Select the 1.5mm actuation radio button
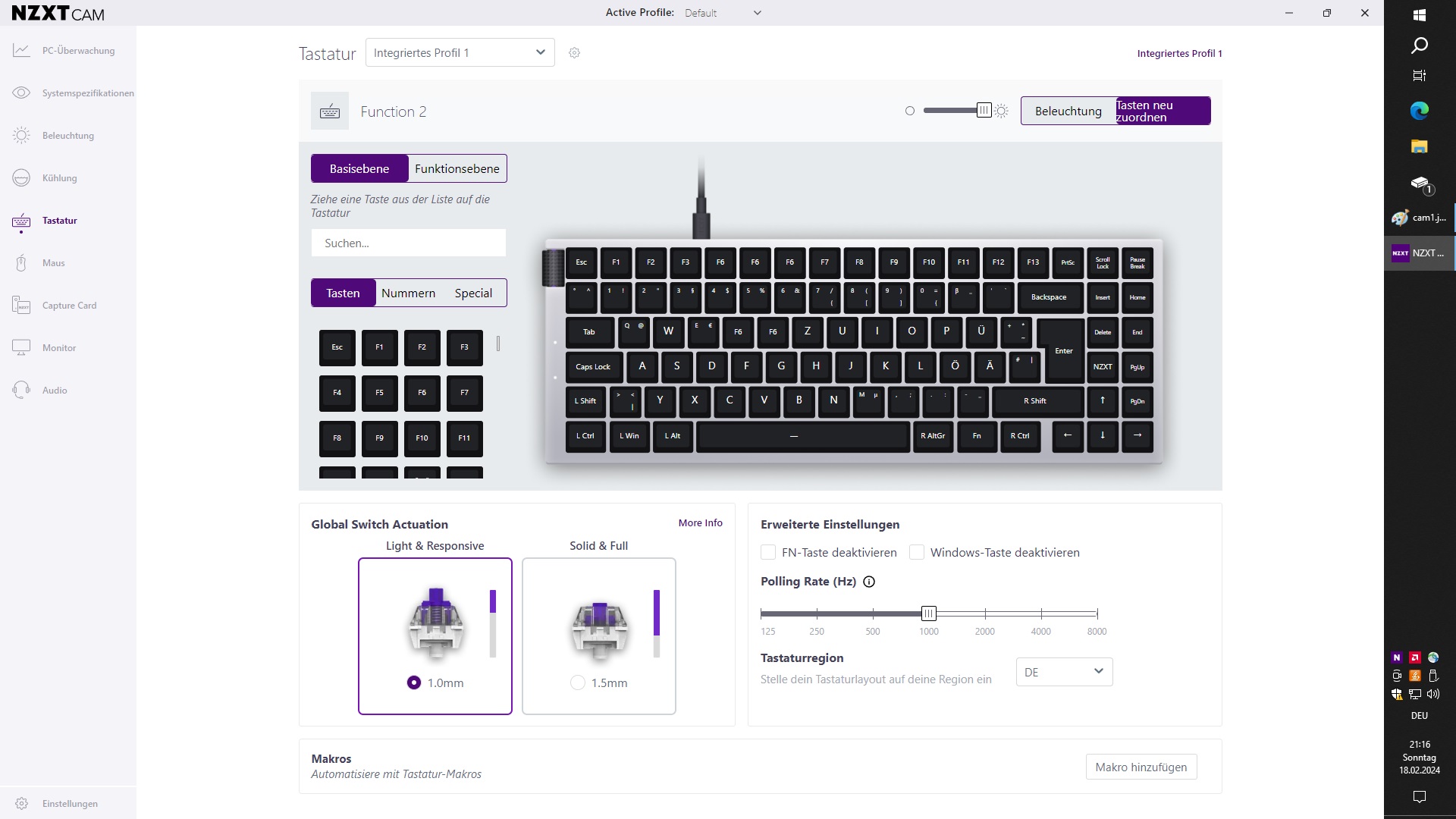Image resolution: width=1456 pixels, height=819 pixels. [578, 682]
